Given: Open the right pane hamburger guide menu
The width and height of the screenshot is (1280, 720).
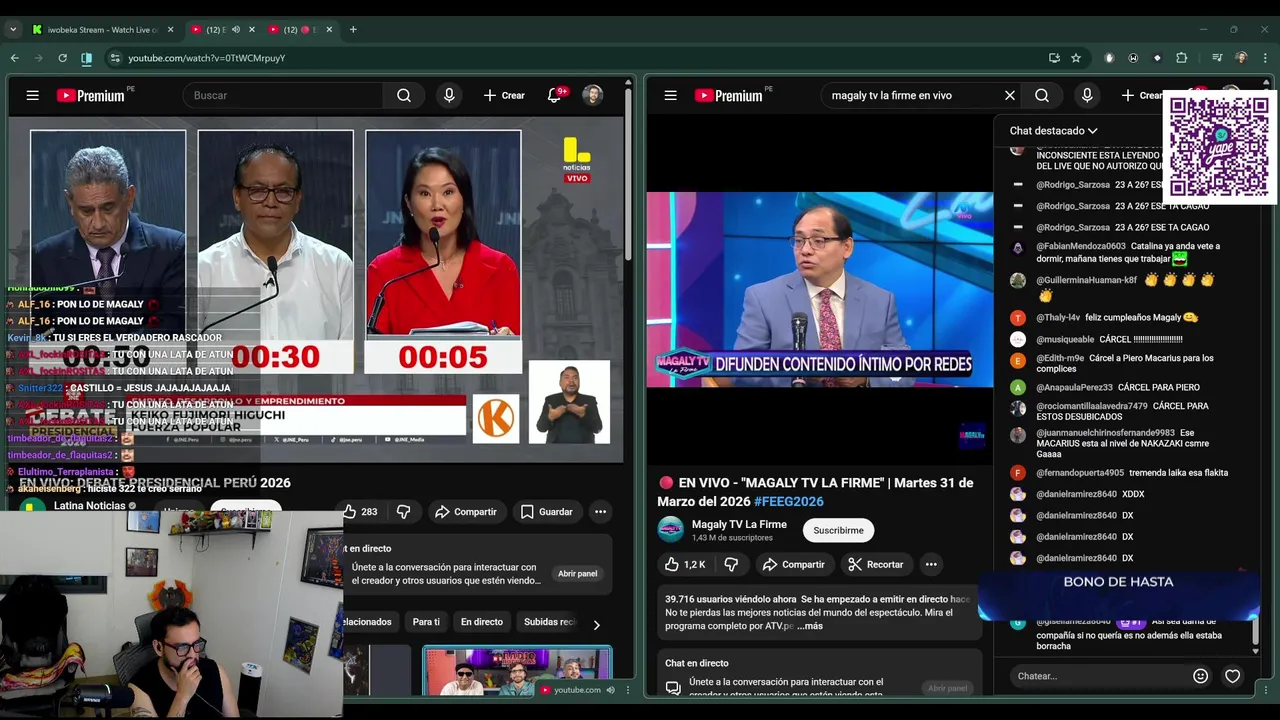Looking at the screenshot, I should [x=670, y=95].
